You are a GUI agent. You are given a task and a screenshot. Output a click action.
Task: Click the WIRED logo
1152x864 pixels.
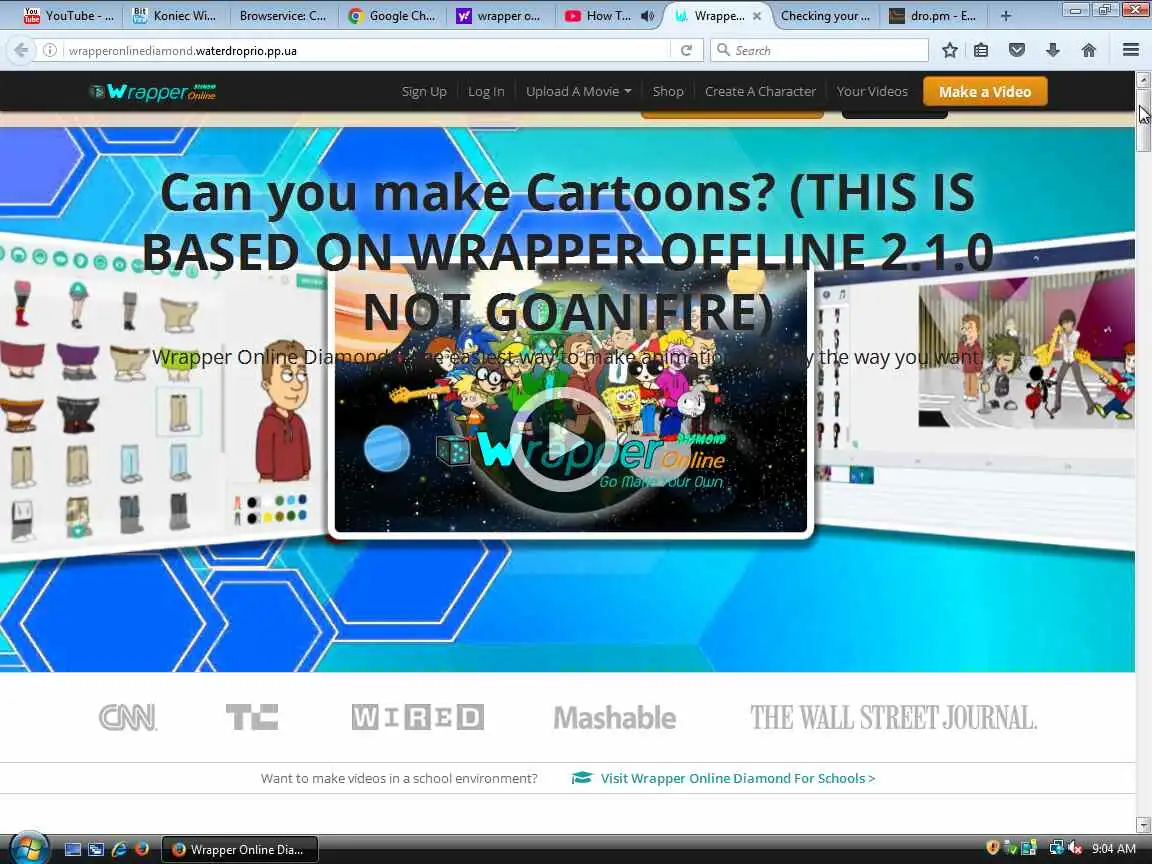pos(417,717)
